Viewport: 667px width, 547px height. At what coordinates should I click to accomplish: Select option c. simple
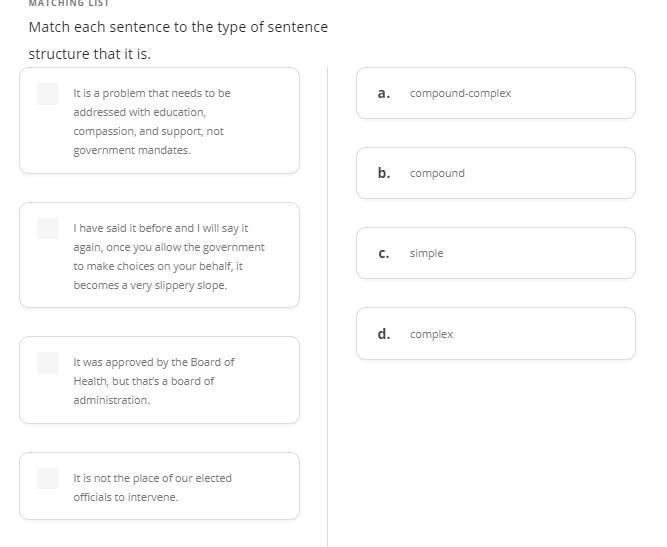(495, 253)
